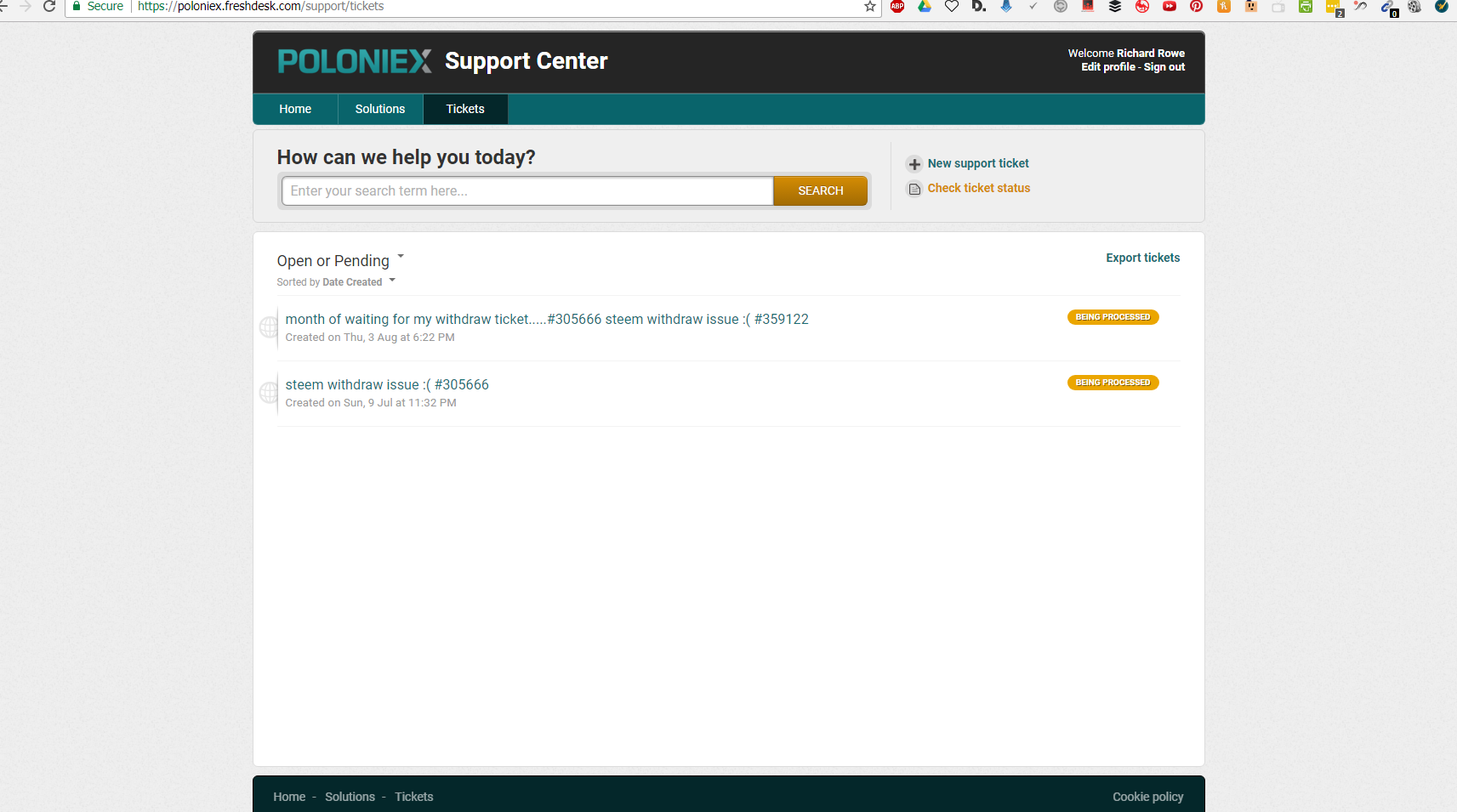Open Check ticket status link
This screenshot has width=1457, height=812.
coord(979,188)
